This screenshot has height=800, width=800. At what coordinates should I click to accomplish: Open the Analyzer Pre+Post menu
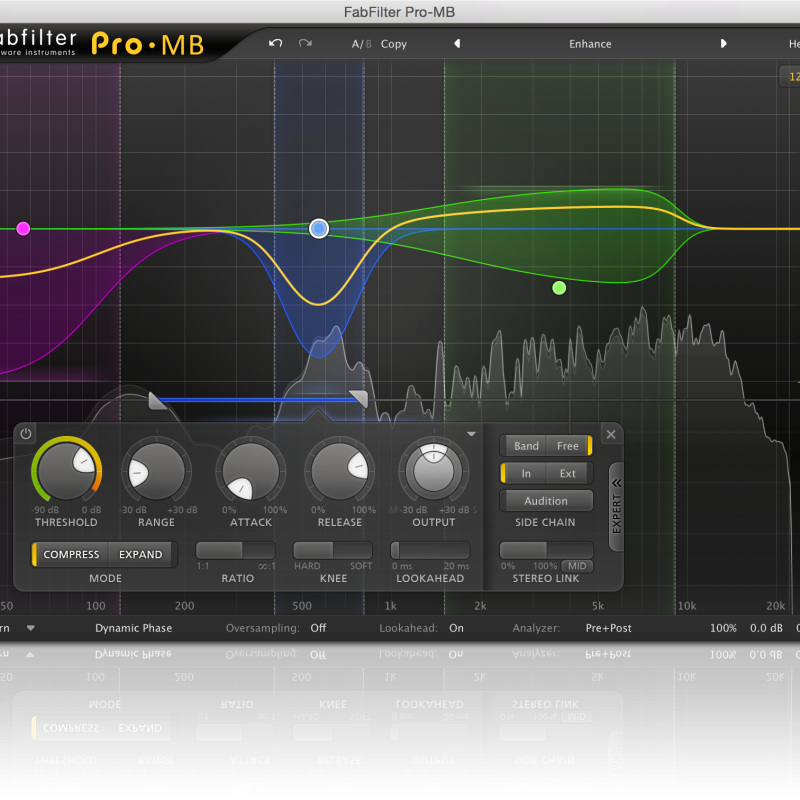(609, 628)
